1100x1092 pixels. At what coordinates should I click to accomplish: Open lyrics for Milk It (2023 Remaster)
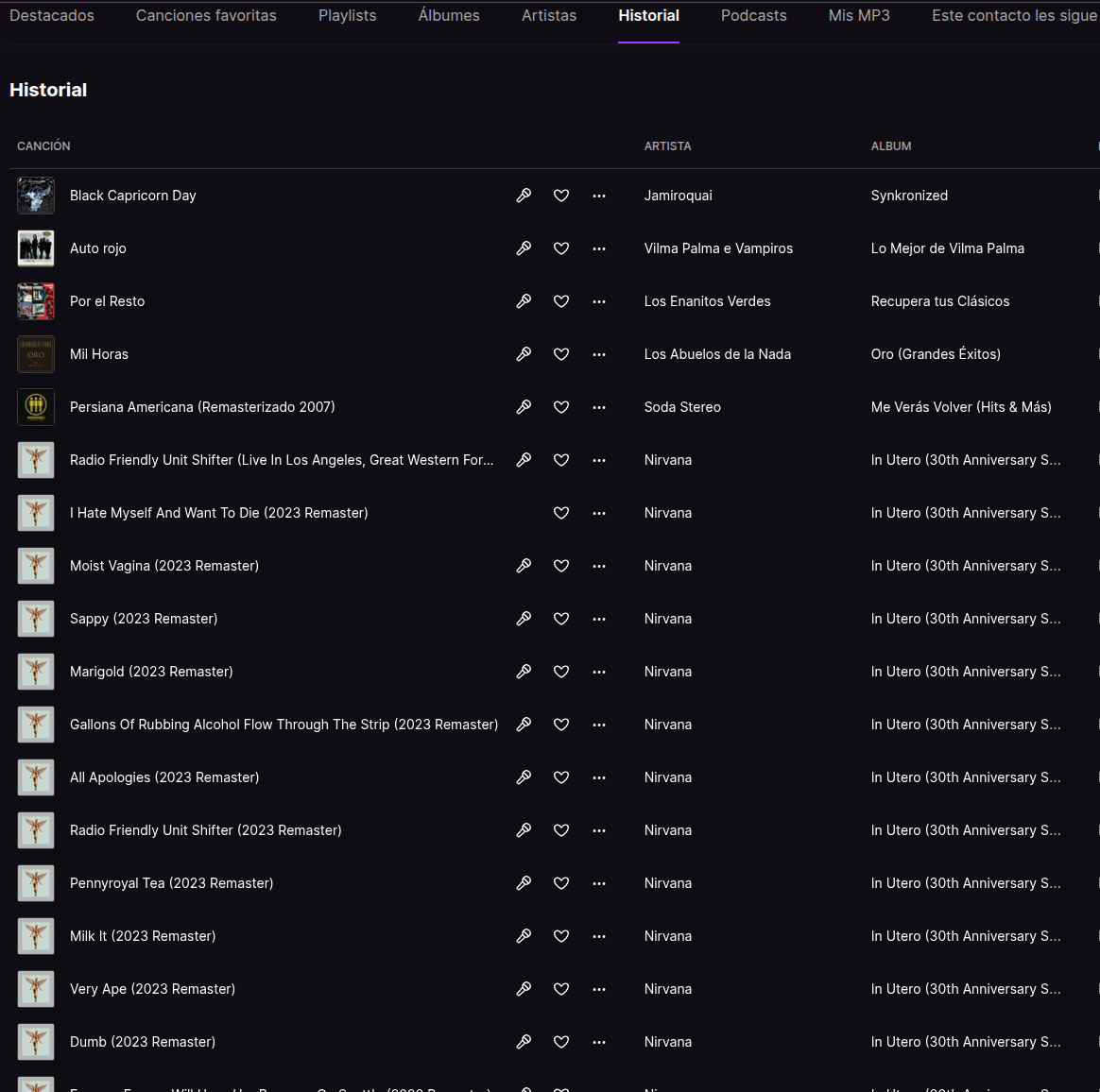pyautogui.click(x=524, y=936)
